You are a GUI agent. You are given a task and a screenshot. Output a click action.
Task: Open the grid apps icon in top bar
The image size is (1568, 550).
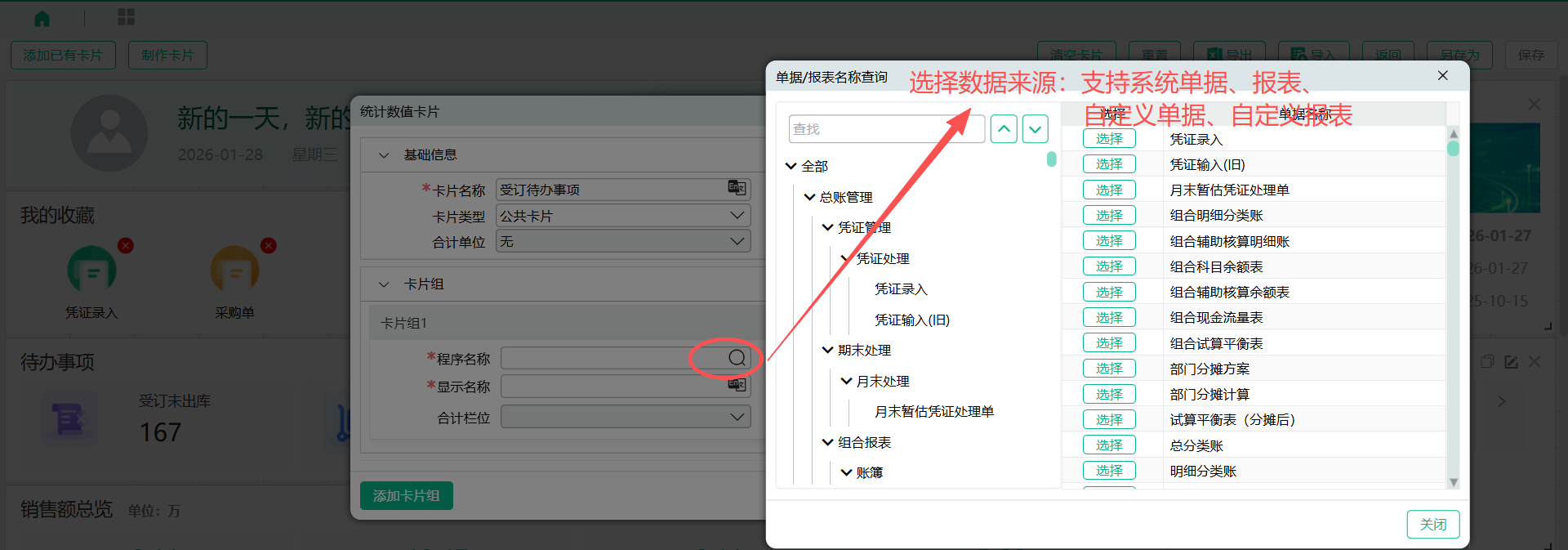(x=126, y=17)
